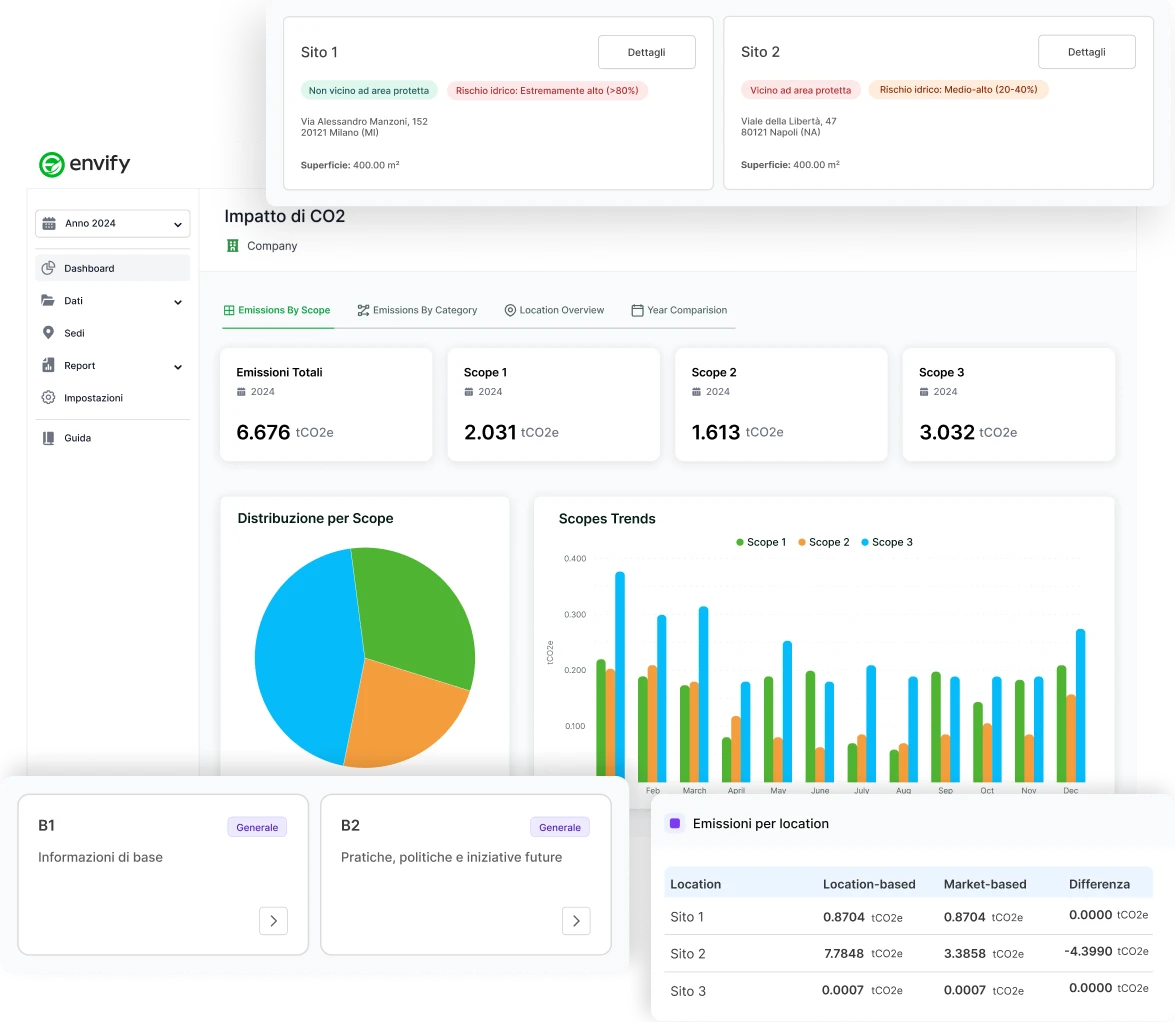Viewport: 1175px width, 1022px height.
Task: Toggle Scope 1 in the Scopes Trends legend
Action: (x=760, y=542)
